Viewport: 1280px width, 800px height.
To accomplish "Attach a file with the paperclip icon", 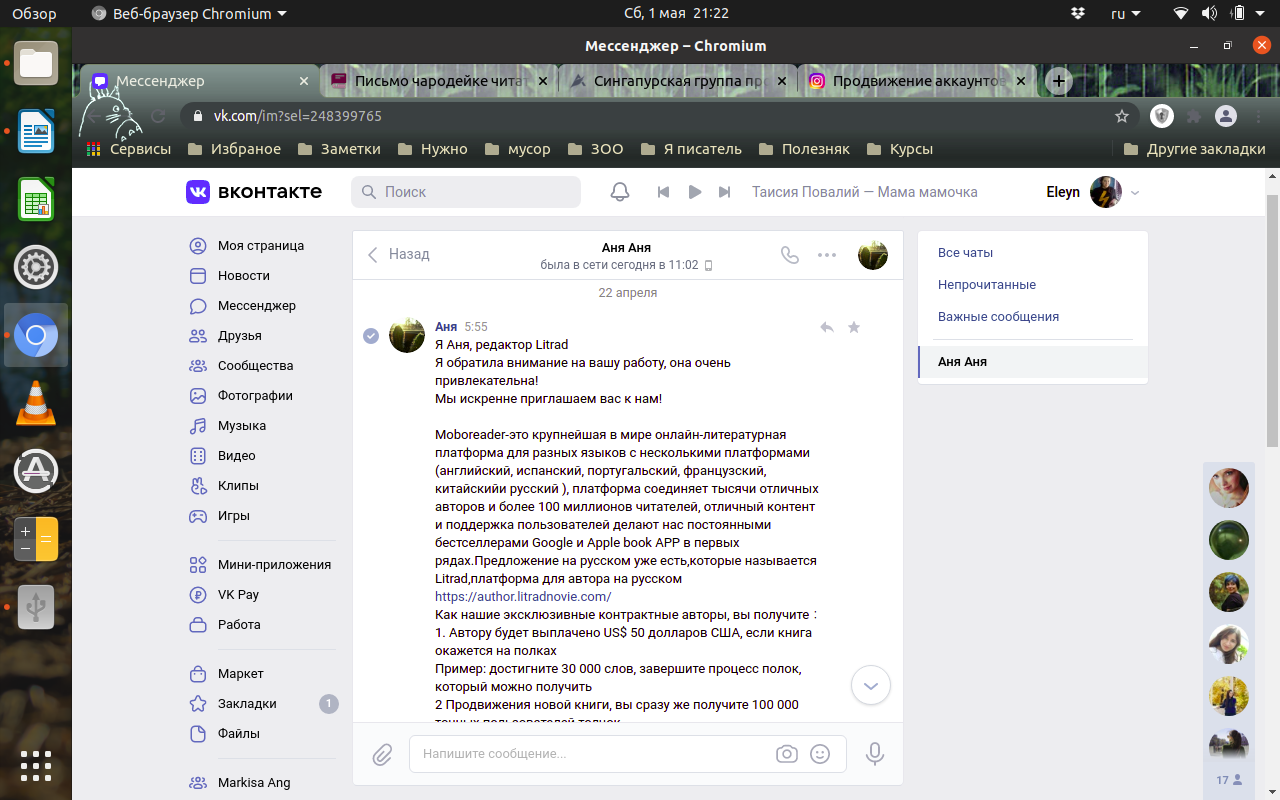I will click(382, 755).
